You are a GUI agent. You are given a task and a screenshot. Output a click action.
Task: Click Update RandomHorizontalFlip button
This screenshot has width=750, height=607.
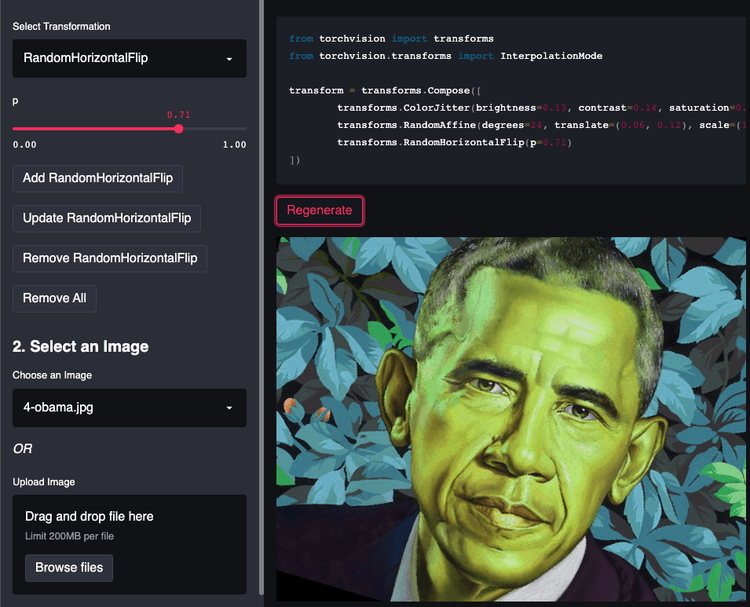pyautogui.click(x=107, y=219)
